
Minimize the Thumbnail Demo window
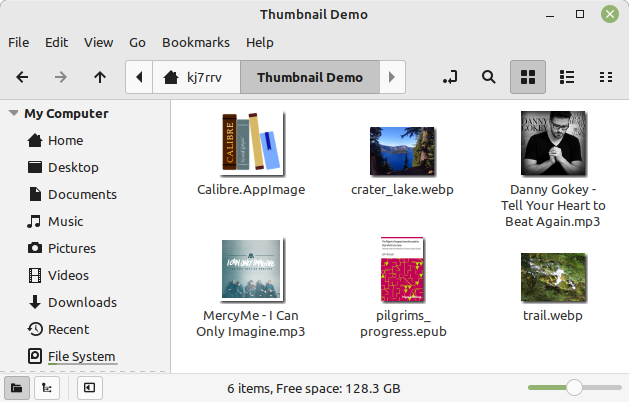click(550, 15)
